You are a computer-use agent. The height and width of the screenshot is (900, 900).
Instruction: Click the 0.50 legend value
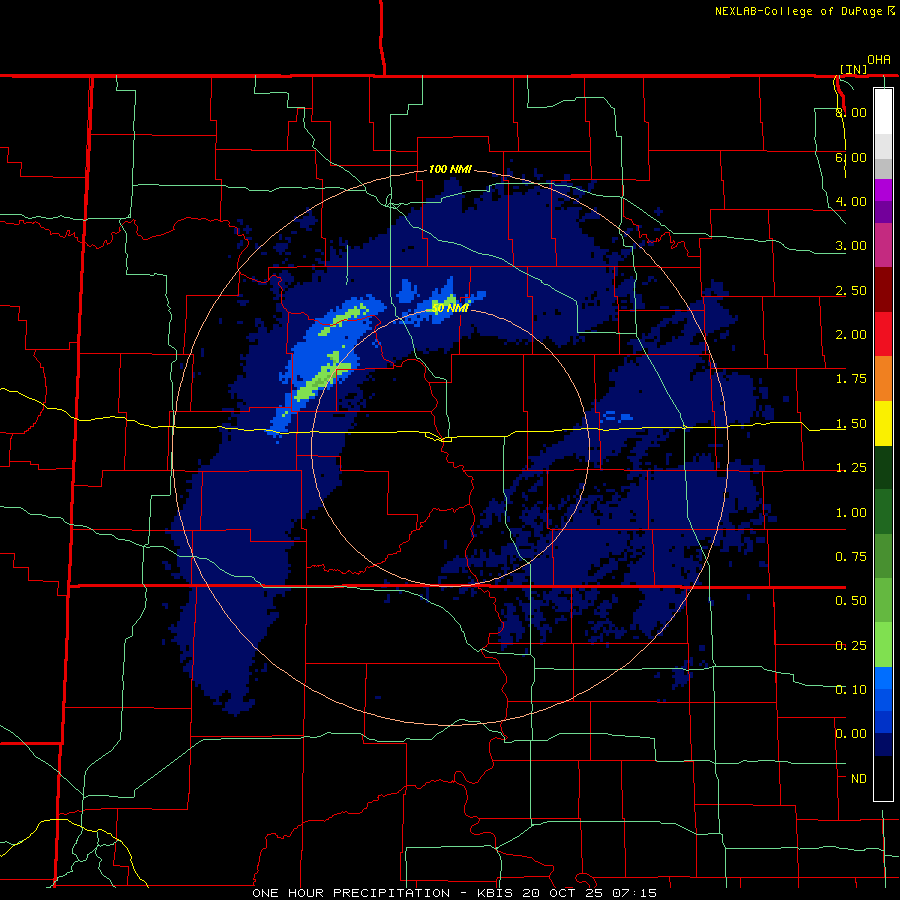coord(851,601)
